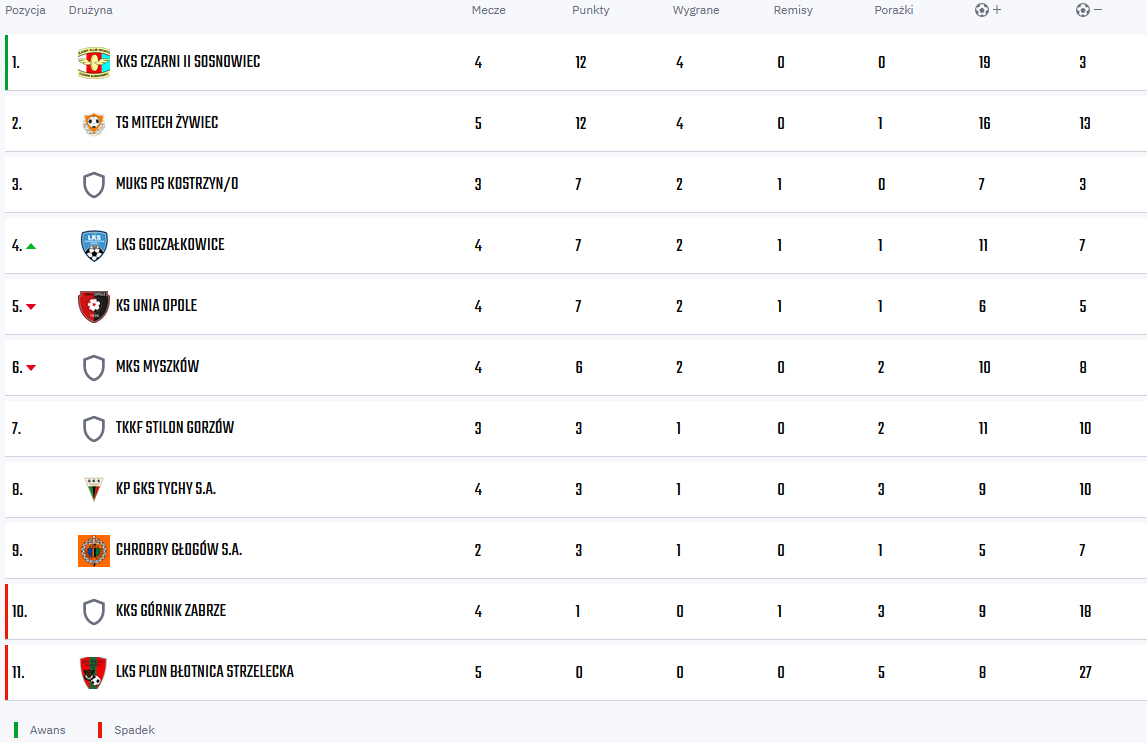Click the Chrobry Głogów orange logo
The height and width of the screenshot is (743, 1147).
94,551
